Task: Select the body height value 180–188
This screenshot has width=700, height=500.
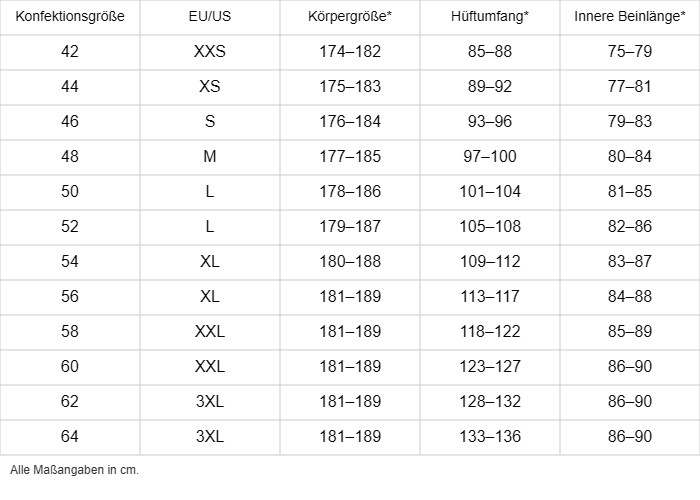Action: (x=350, y=262)
